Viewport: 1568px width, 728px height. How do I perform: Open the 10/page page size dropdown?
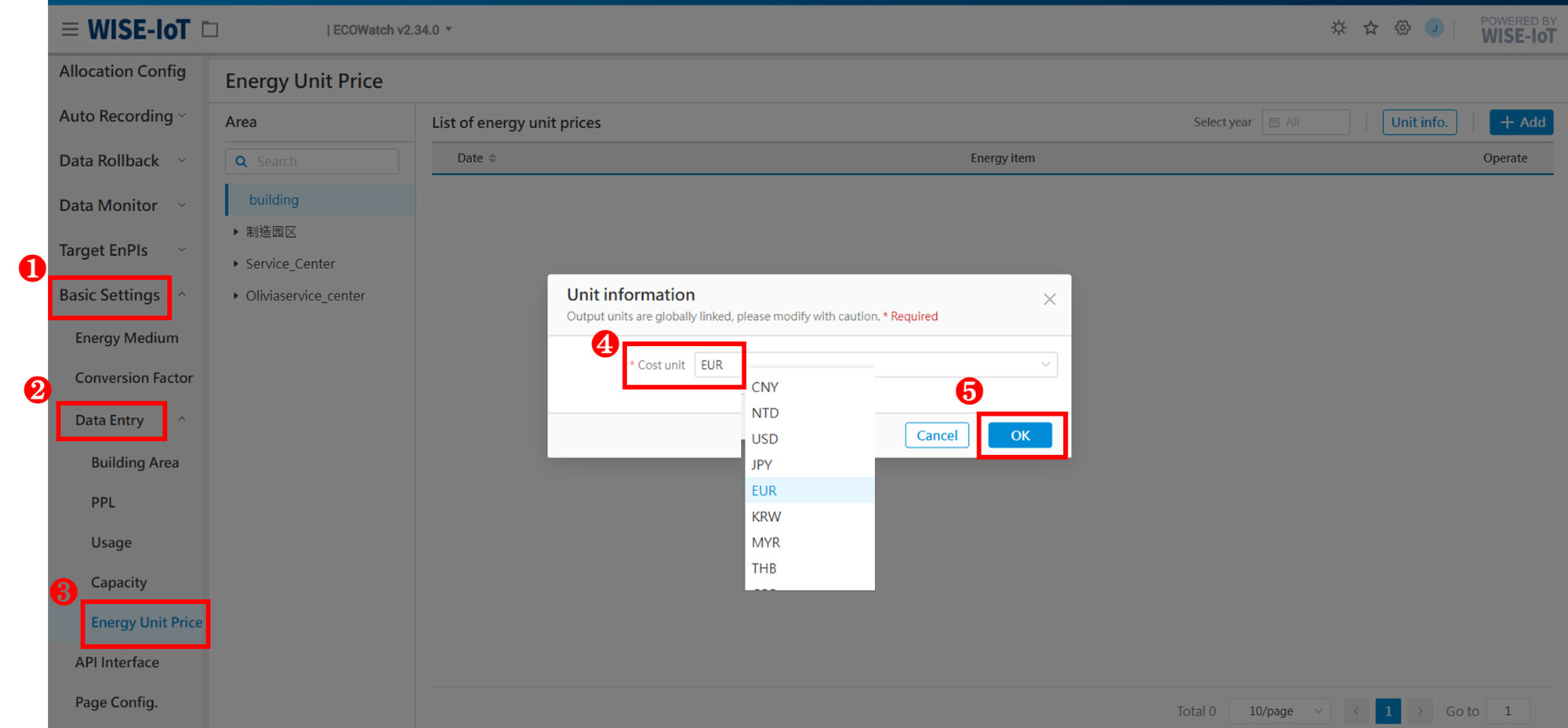point(1280,711)
